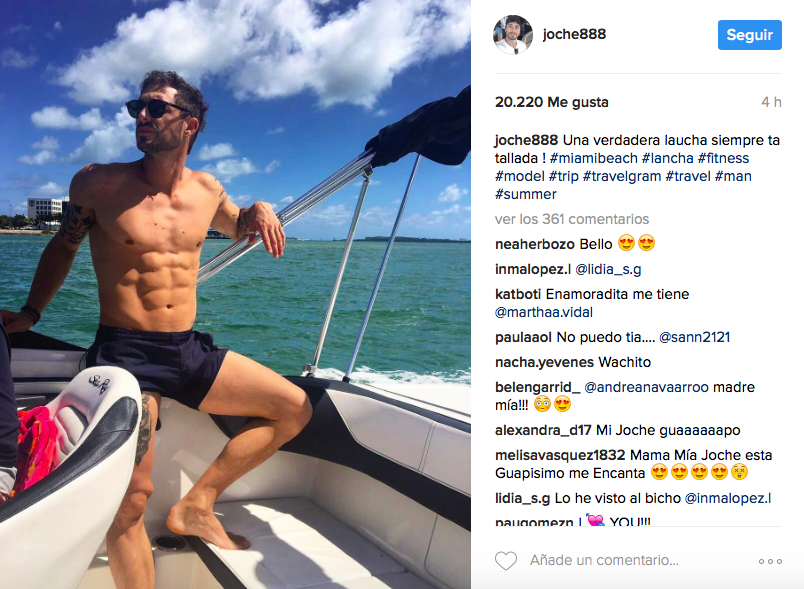Open the @lidia_s.g mention

click(608, 269)
